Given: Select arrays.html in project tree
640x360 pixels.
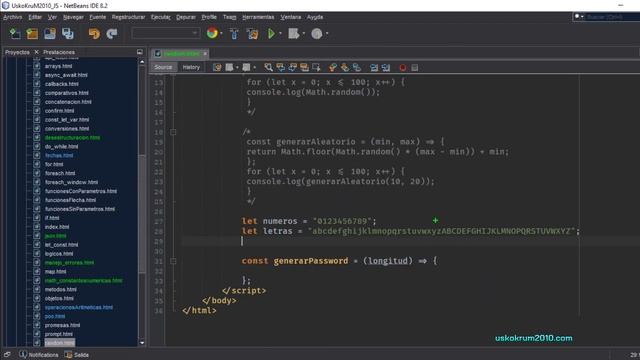Looking at the screenshot, I should point(58,66).
